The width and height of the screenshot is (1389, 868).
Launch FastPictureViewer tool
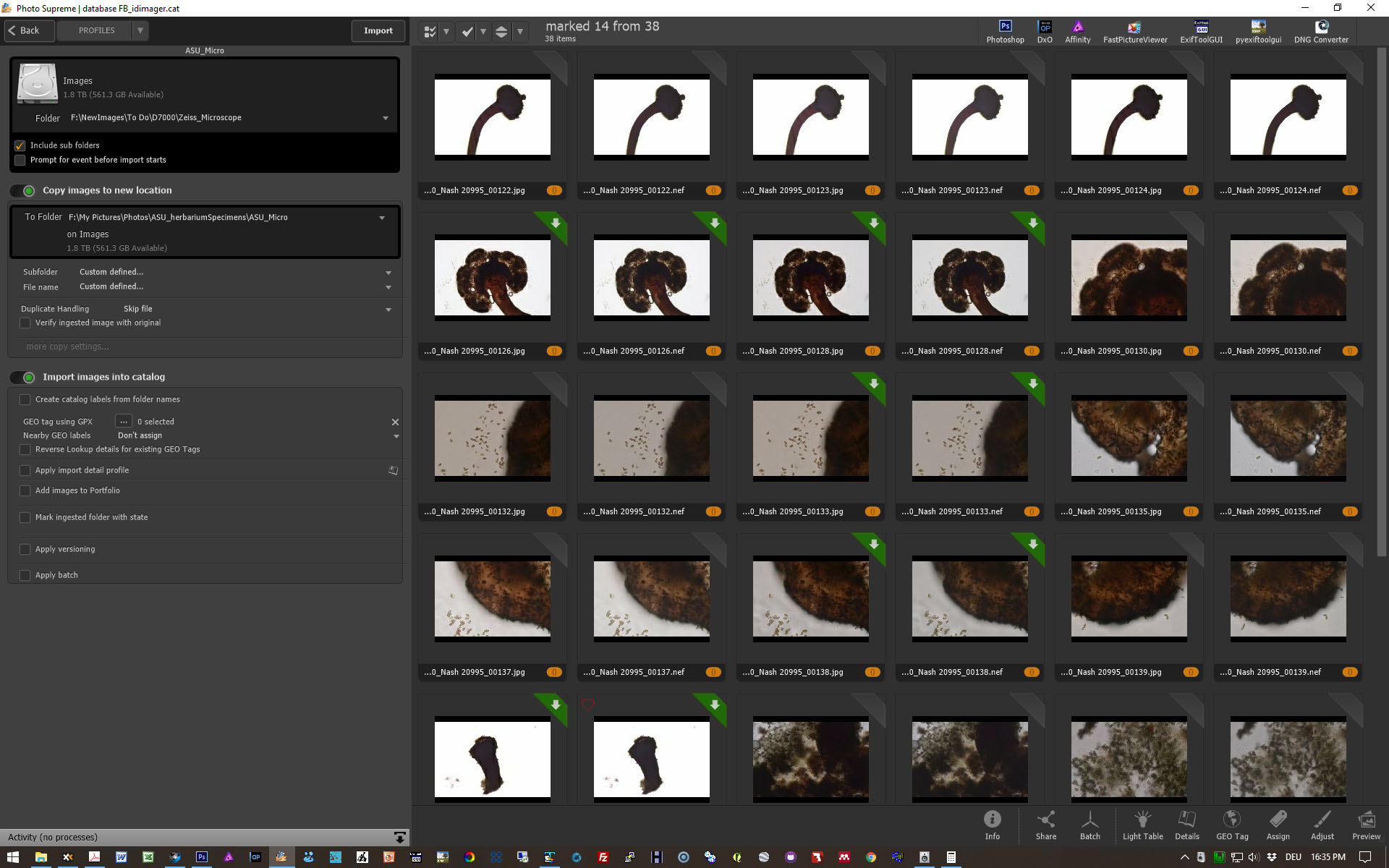click(x=1134, y=32)
